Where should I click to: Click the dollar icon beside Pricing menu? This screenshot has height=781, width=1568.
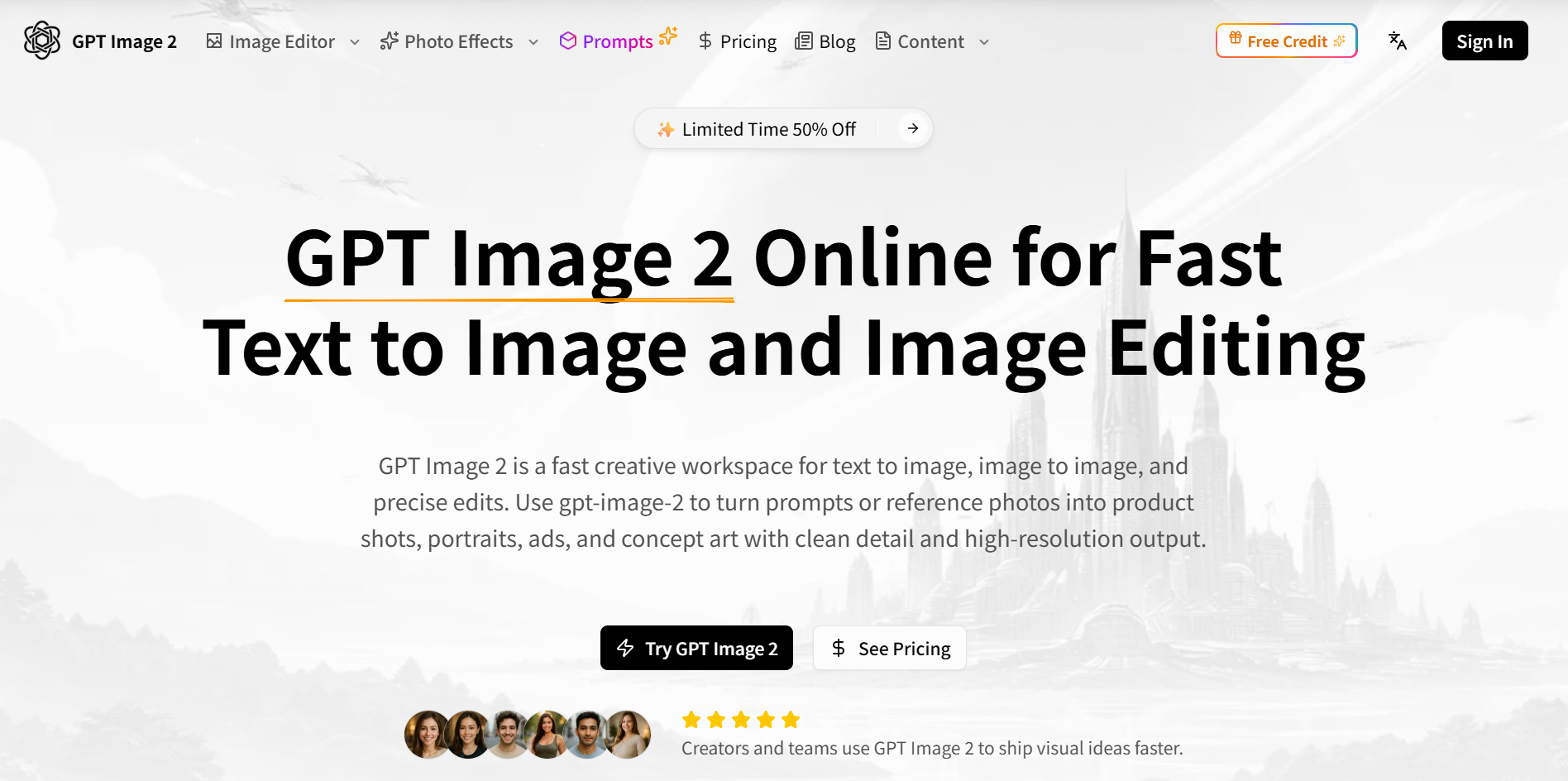[705, 41]
